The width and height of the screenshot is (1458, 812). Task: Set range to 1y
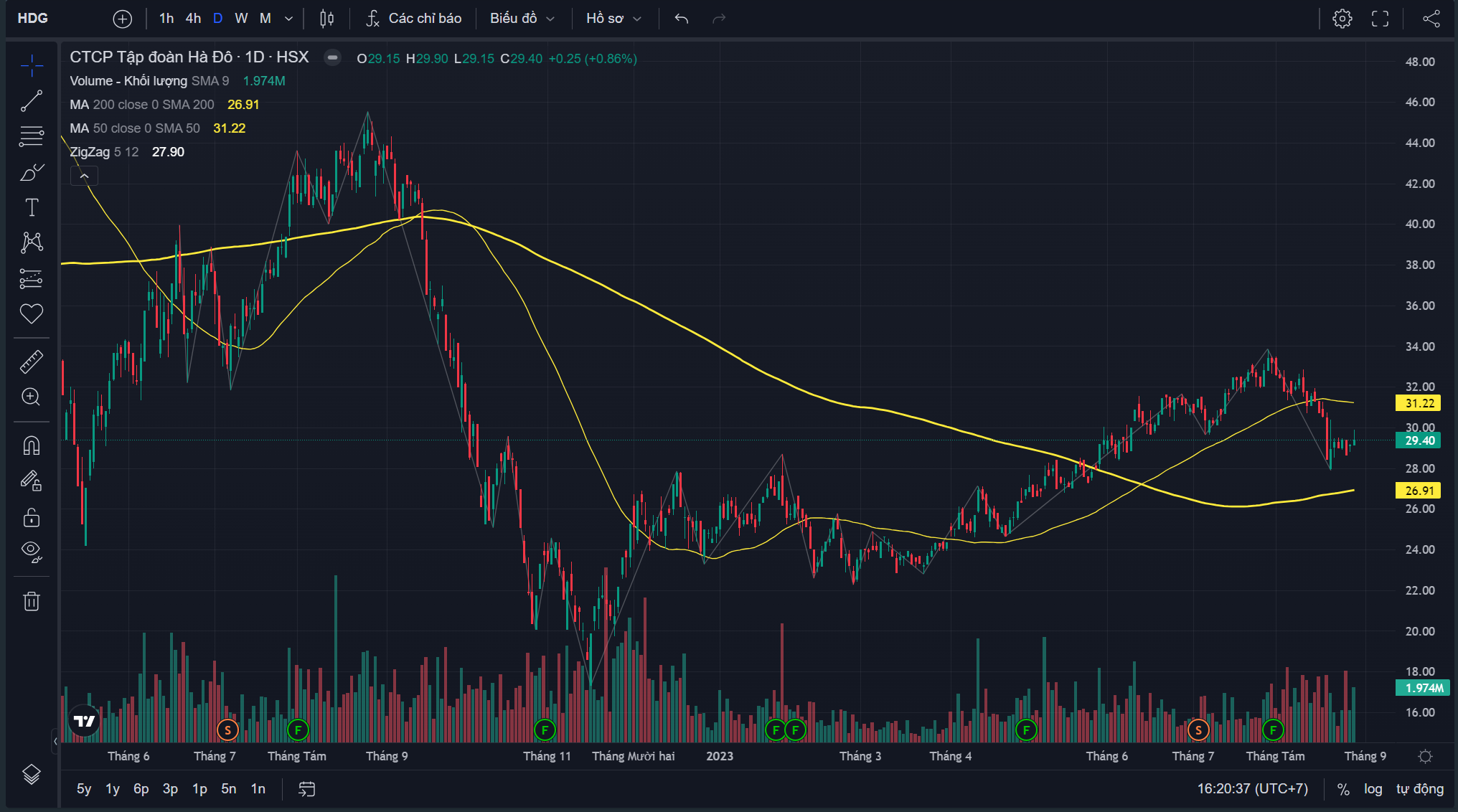pos(113,789)
